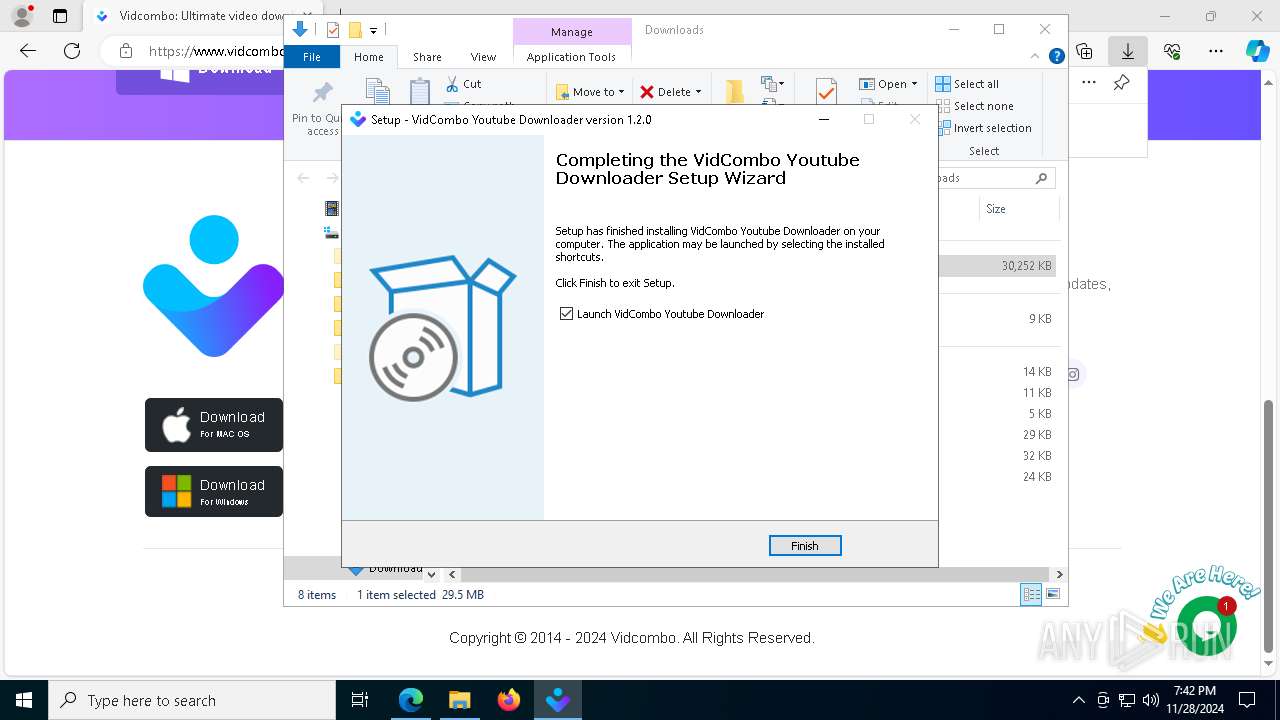
Task: Click the taskbar search box
Action: pyautogui.click(x=192, y=700)
